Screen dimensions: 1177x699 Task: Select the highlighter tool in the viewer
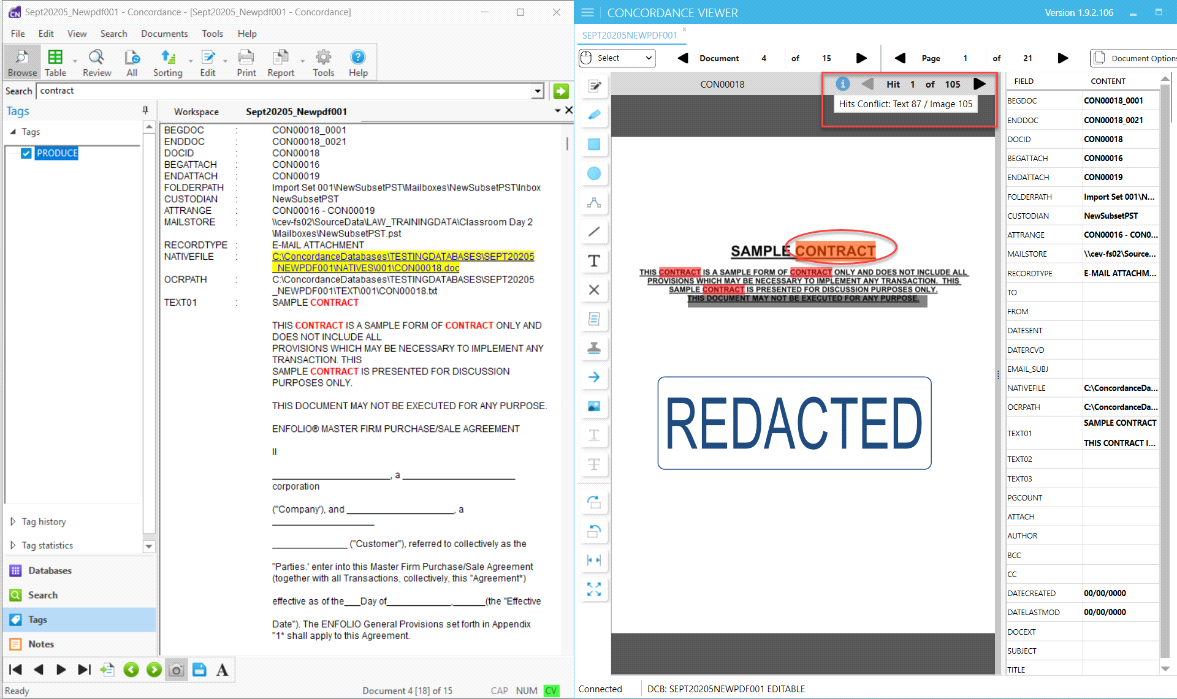click(594, 115)
